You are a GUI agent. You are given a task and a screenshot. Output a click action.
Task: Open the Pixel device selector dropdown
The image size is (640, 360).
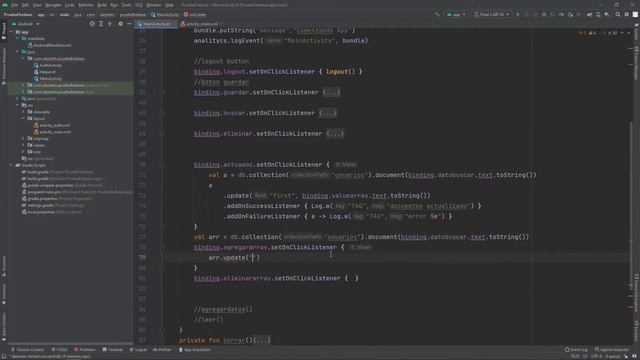[492, 14]
